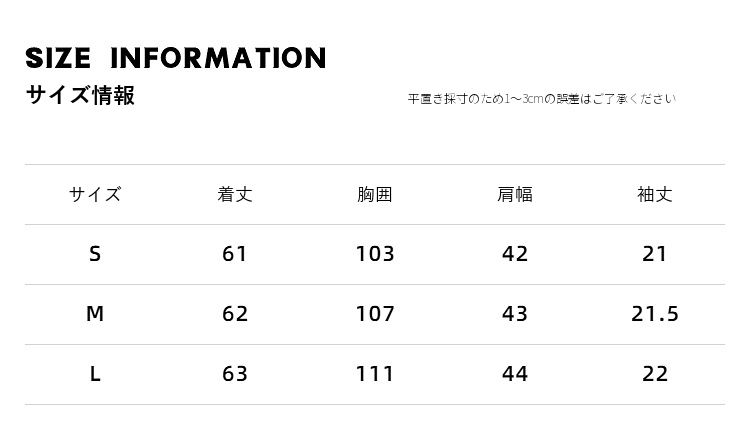Select the サイズ column header
The image size is (750, 446).
point(95,194)
